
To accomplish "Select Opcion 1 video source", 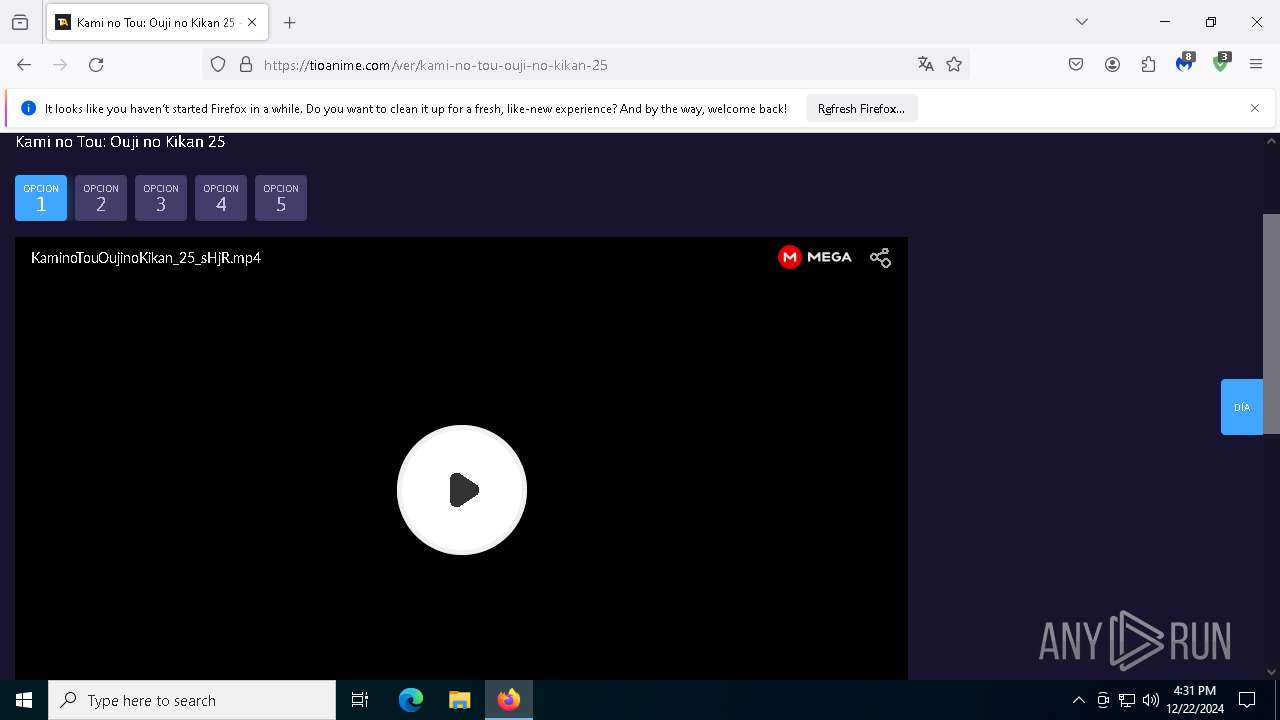I will [41, 198].
